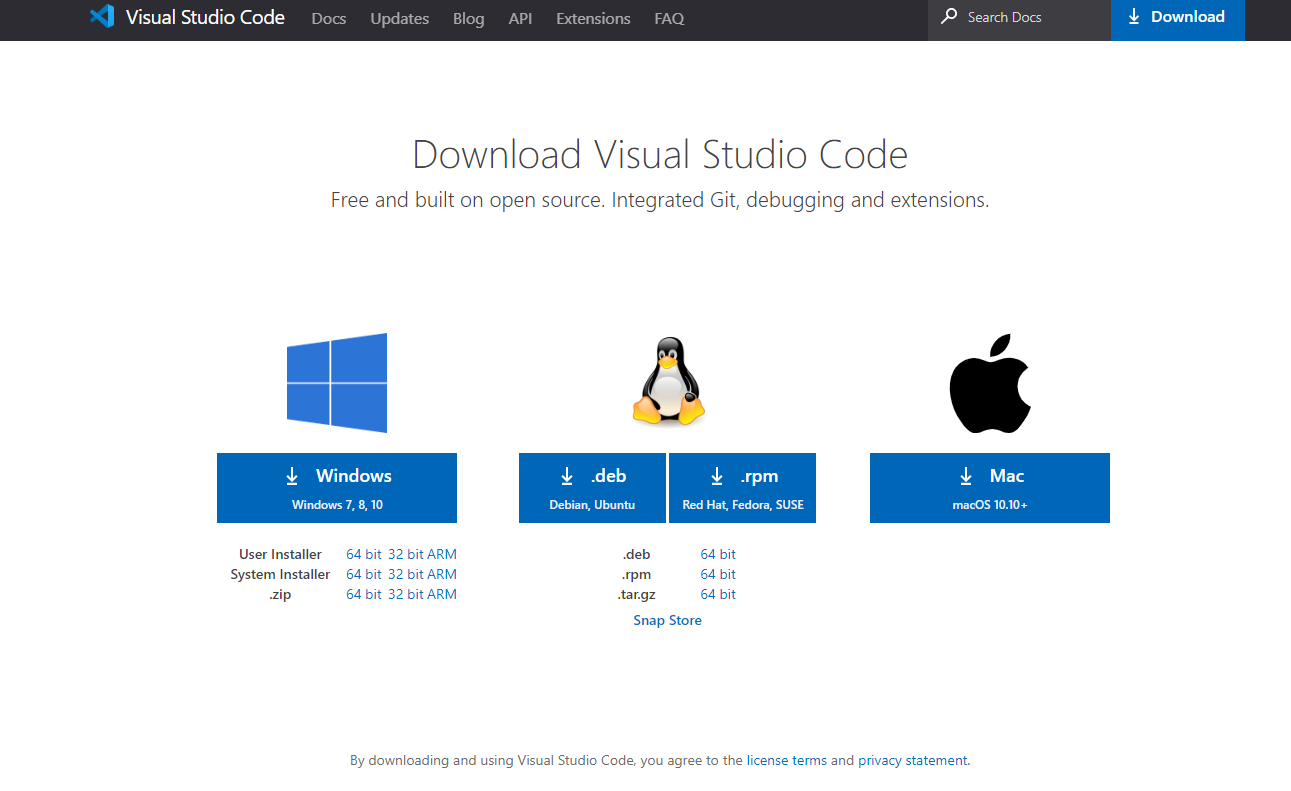Choose System Installer ARM link
1291x791 pixels.
pos(442,574)
